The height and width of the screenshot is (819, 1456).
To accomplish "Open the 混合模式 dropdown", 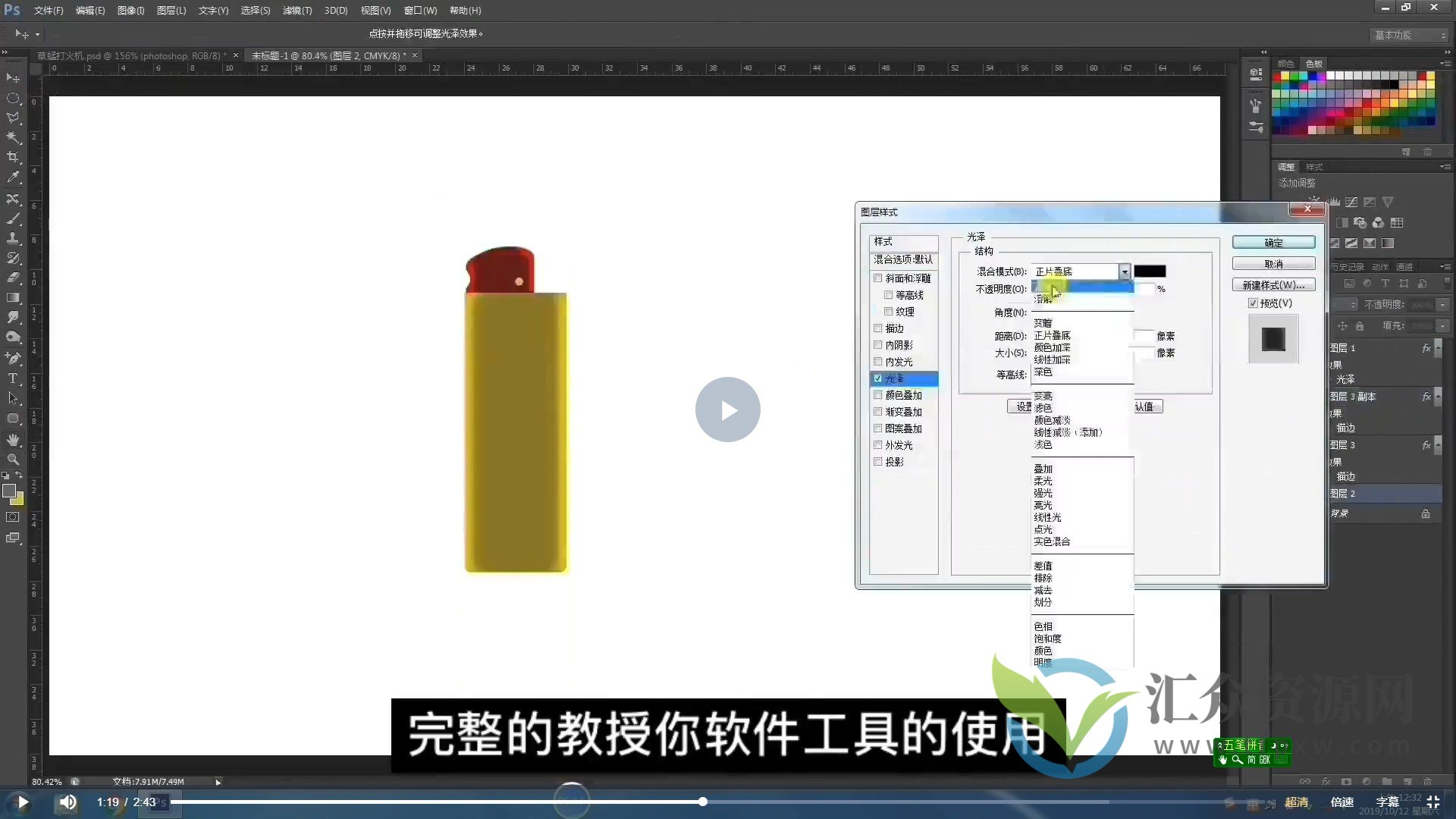I will pos(1125,271).
